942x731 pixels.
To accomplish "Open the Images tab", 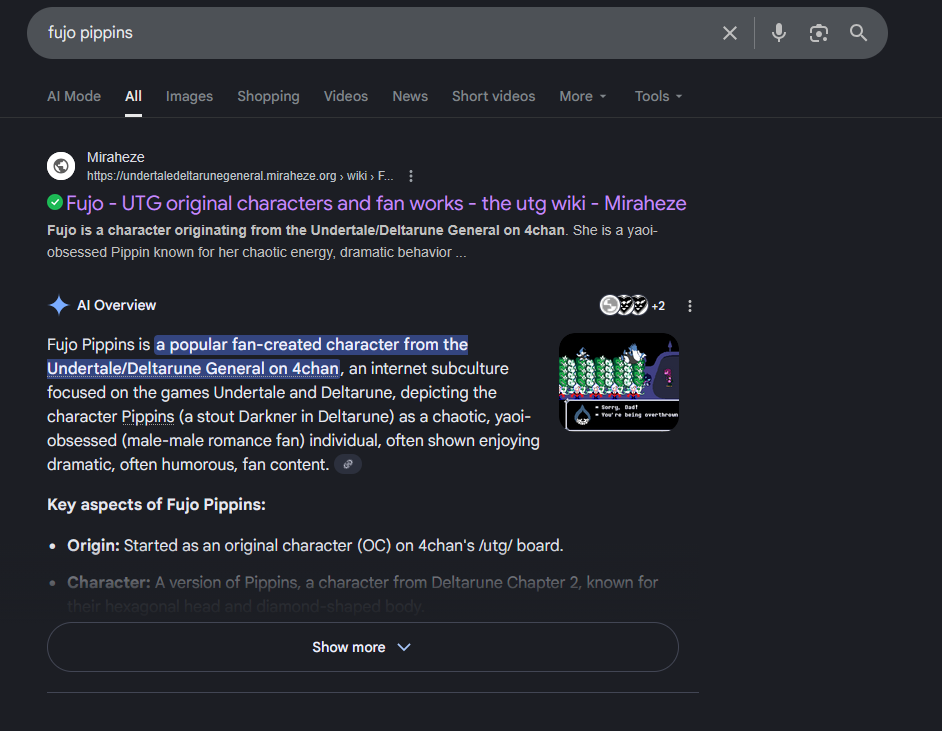I will [x=189, y=96].
